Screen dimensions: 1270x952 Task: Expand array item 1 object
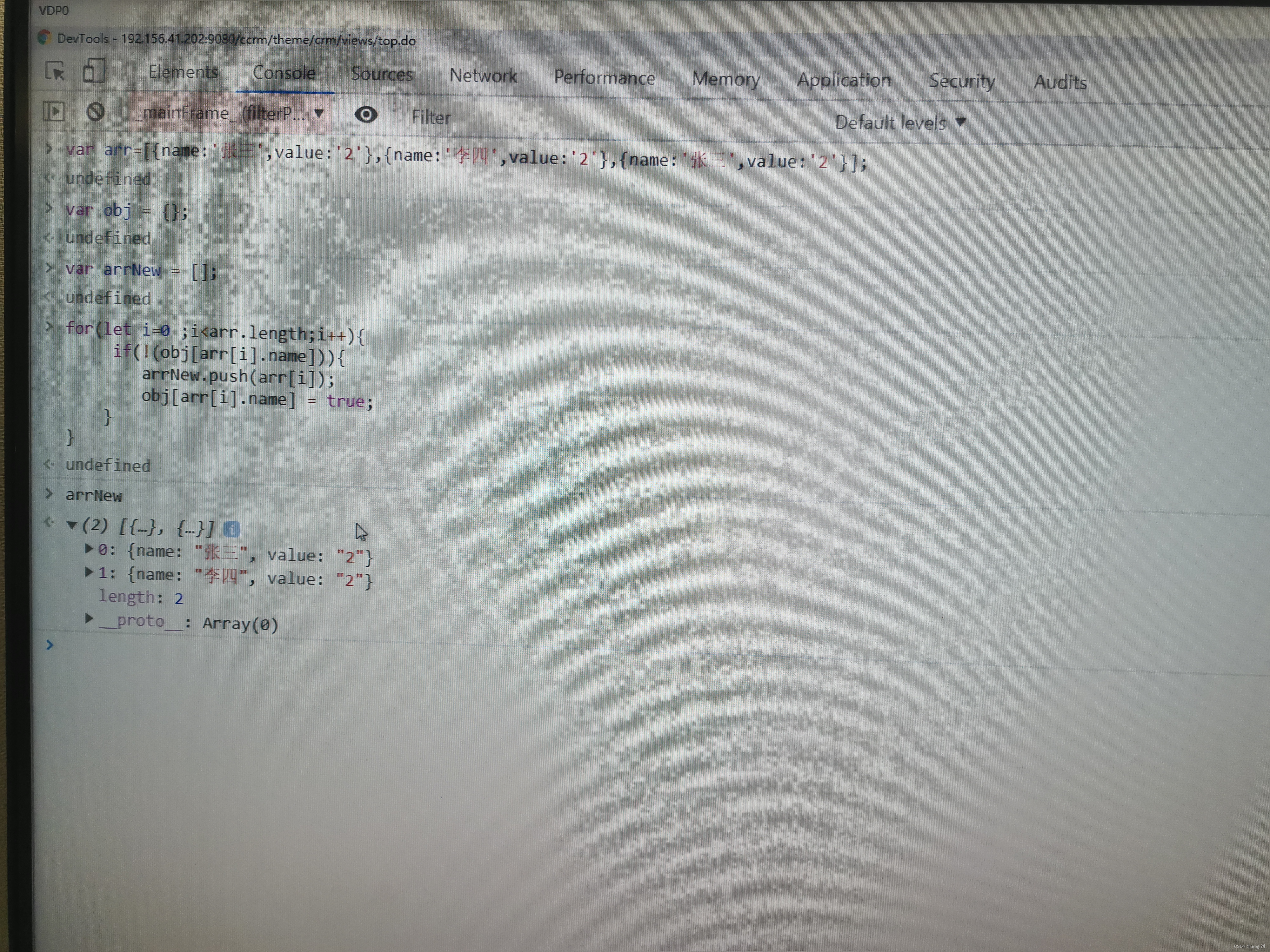pos(89,572)
